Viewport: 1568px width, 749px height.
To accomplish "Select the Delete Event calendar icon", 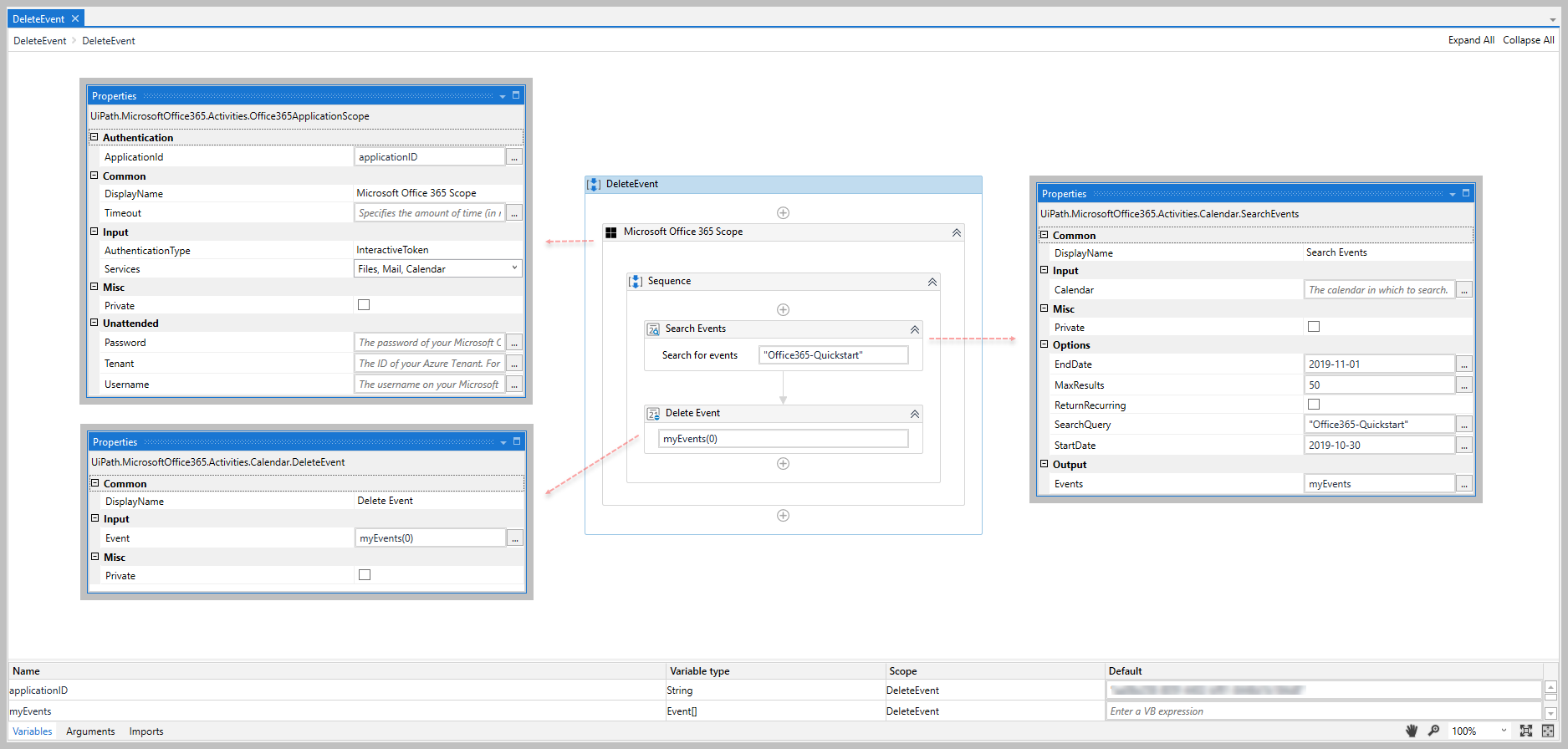I will [x=653, y=414].
